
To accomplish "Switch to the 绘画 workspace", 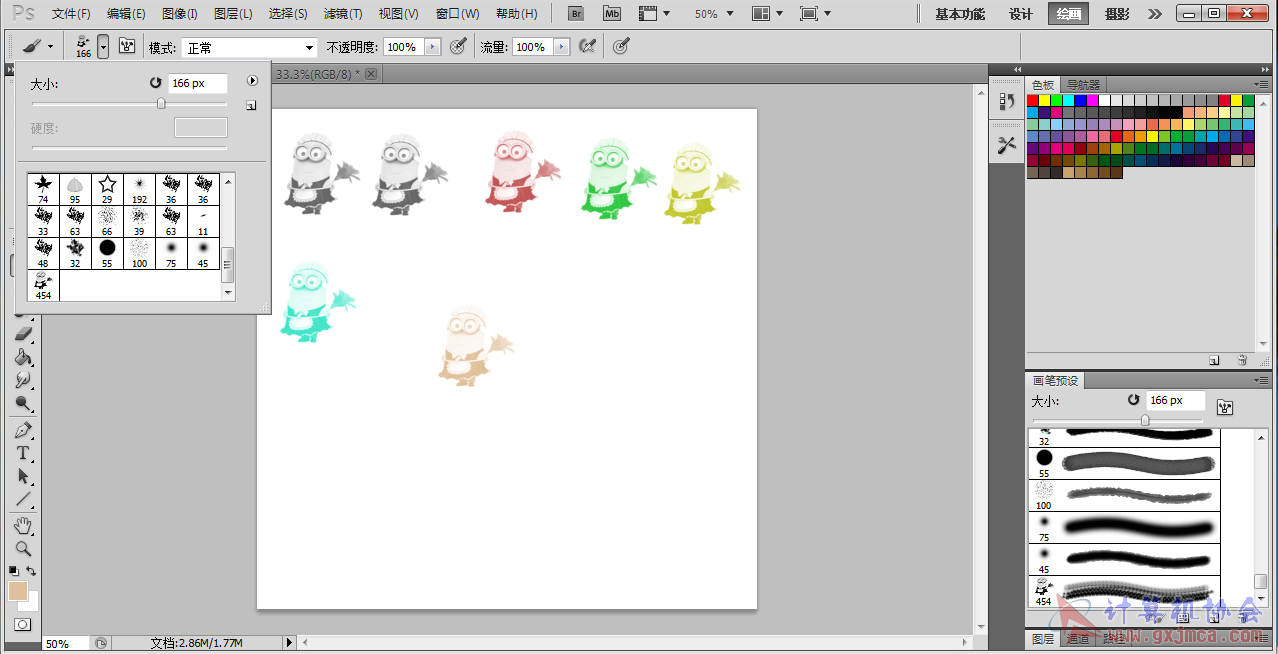I will 1069,14.
